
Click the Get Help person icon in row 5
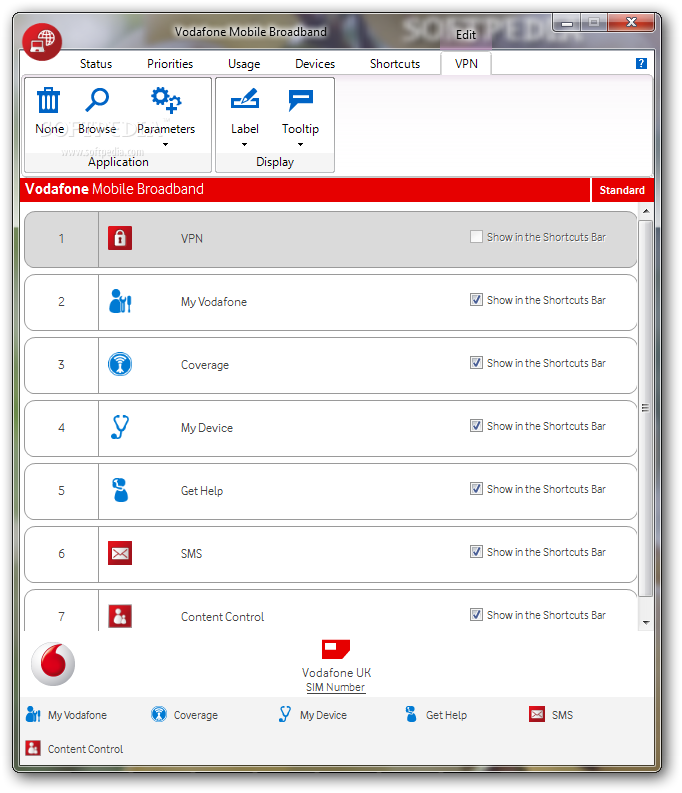click(120, 490)
